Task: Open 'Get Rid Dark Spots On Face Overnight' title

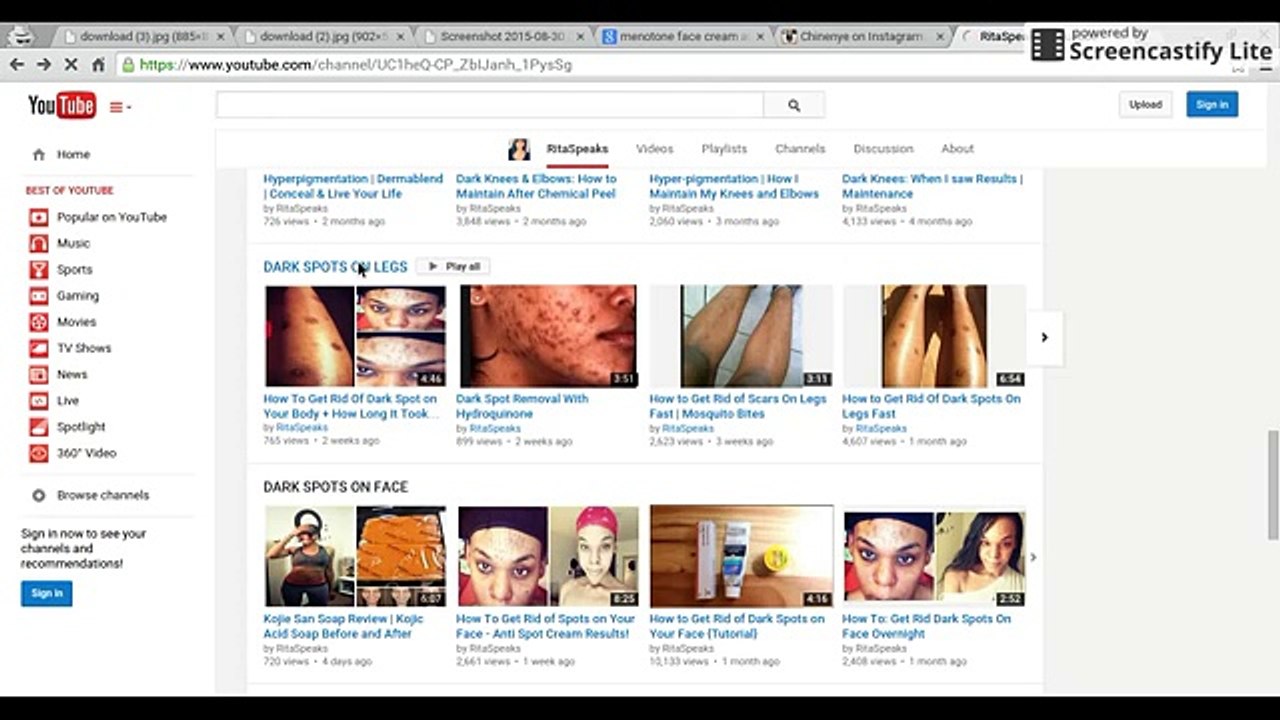Action: click(x=926, y=626)
